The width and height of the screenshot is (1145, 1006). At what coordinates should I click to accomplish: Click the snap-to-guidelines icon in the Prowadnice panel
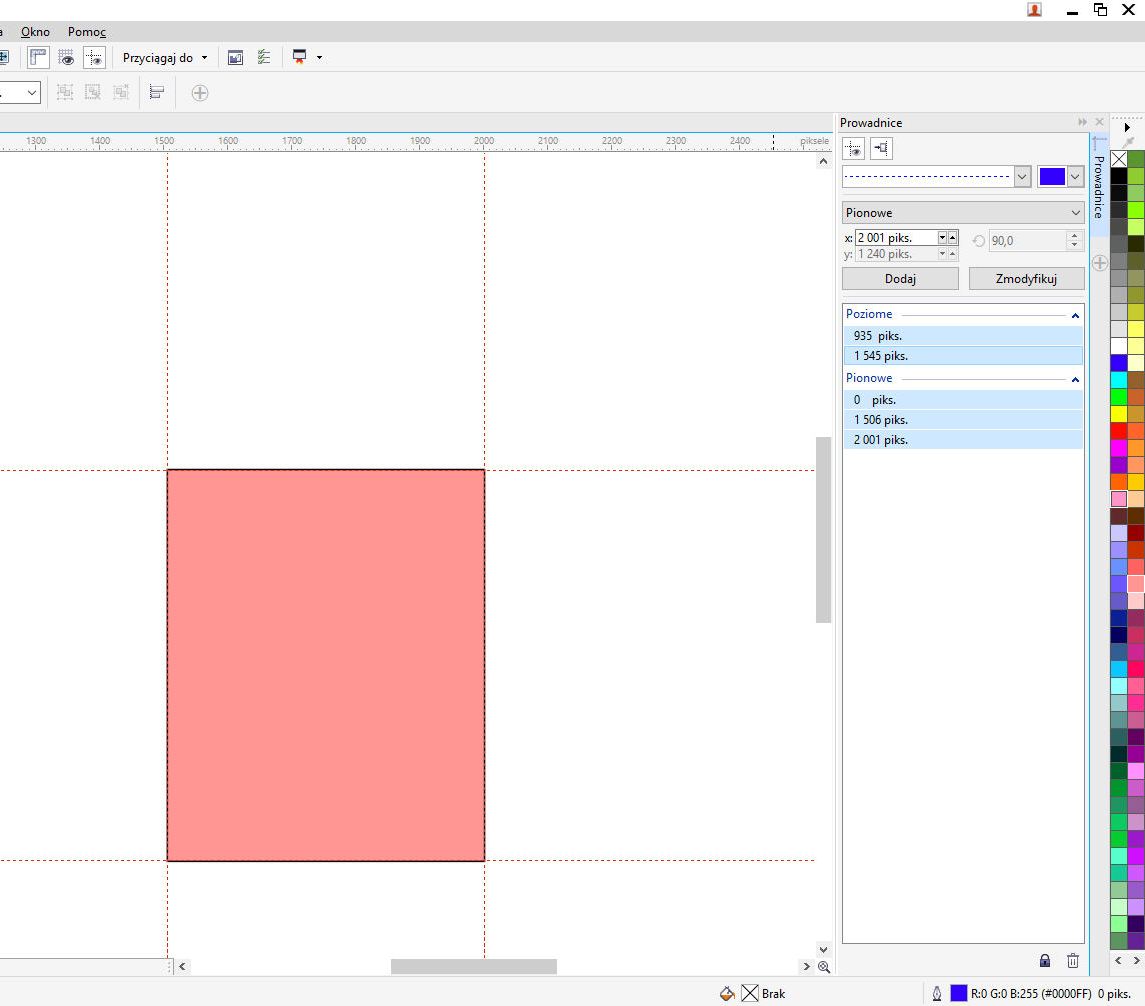coord(881,149)
